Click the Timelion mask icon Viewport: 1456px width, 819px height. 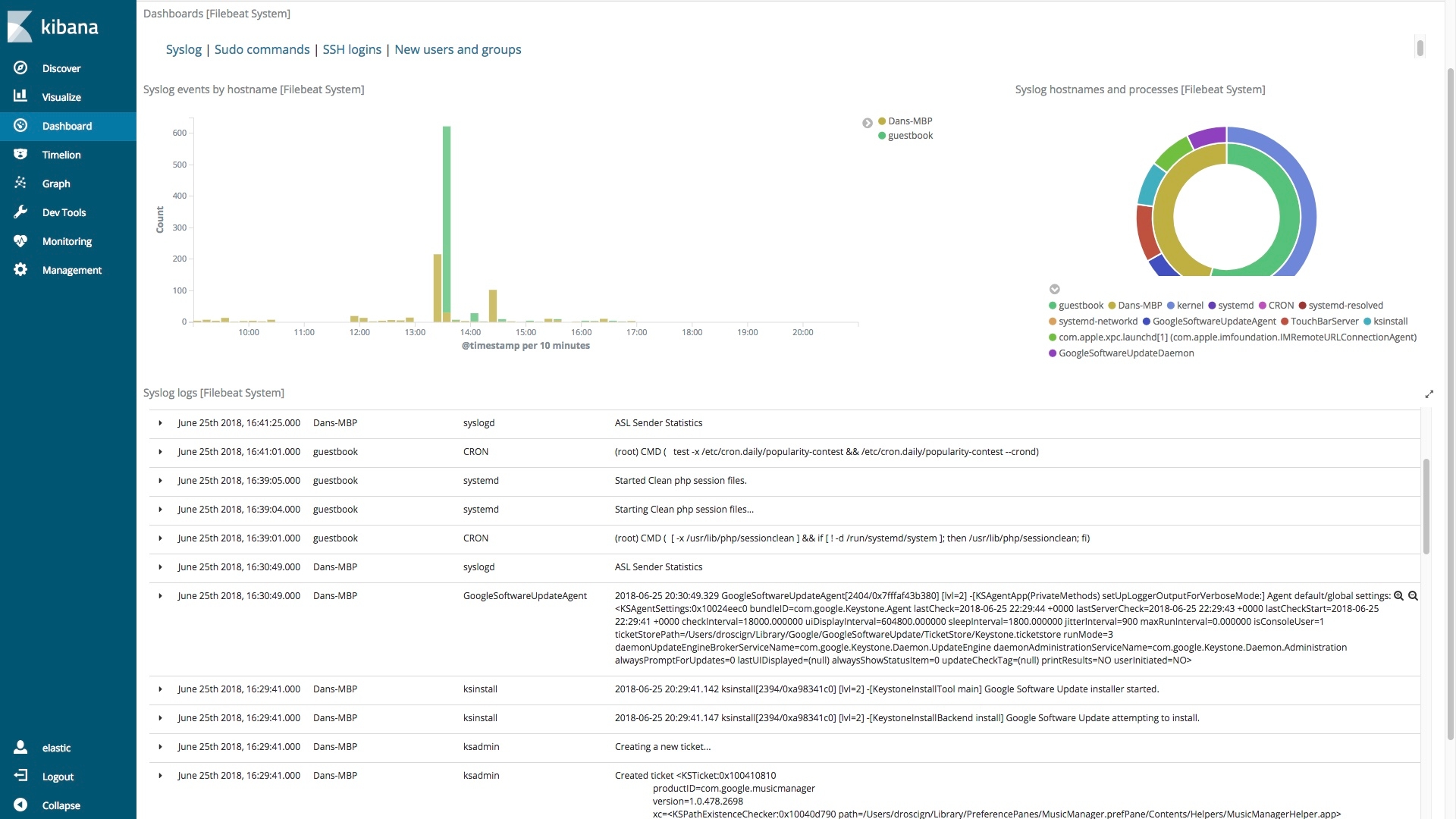point(20,154)
